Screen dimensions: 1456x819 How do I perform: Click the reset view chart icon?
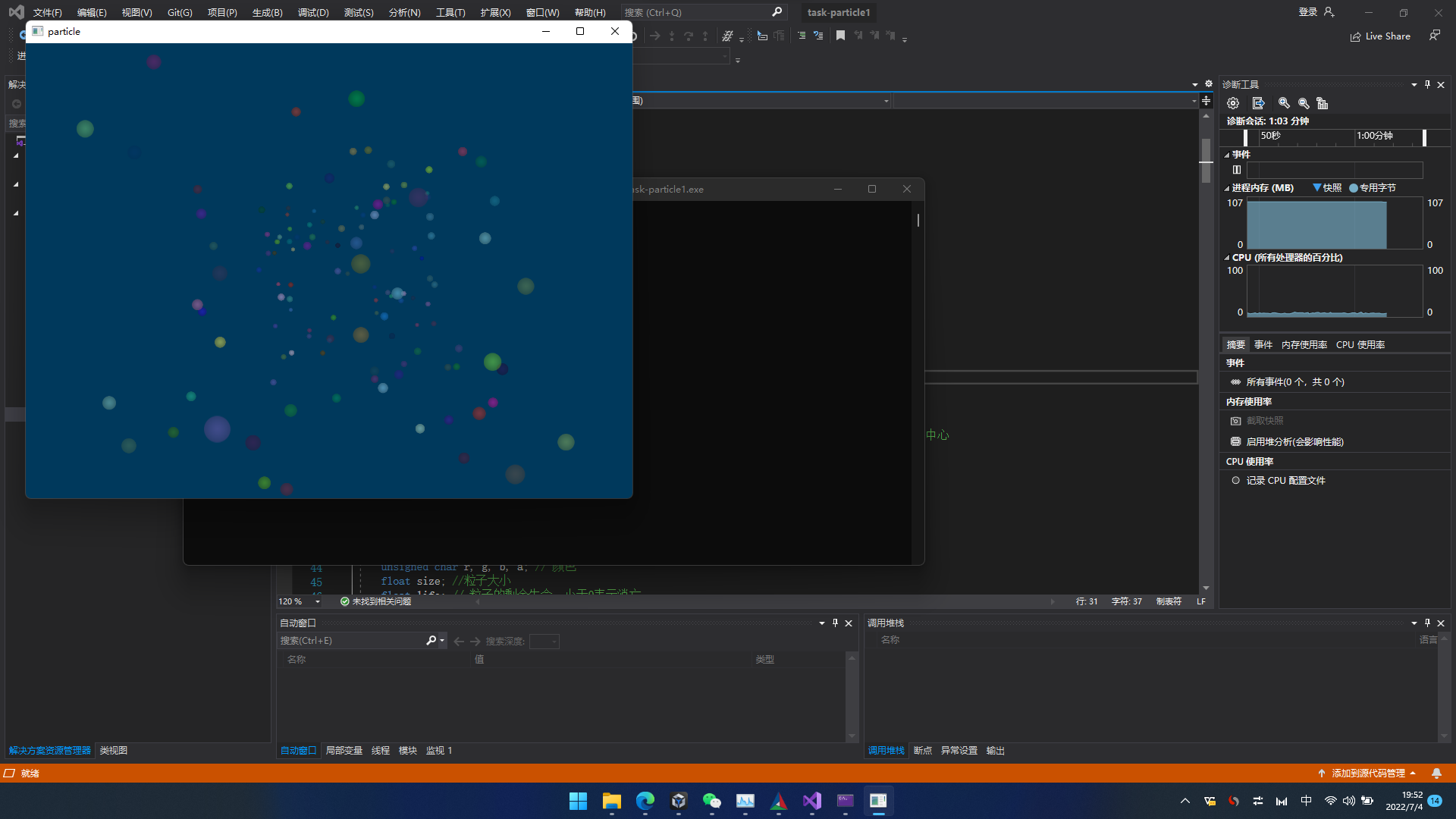pyautogui.click(x=1323, y=103)
